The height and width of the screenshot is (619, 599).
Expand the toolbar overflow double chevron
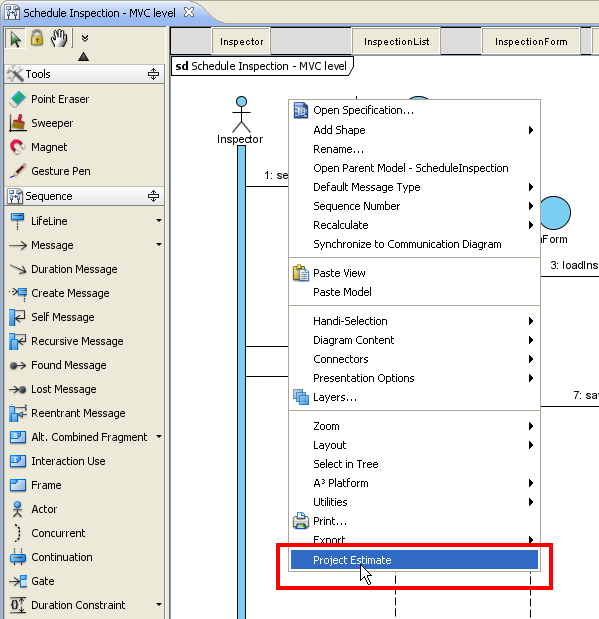click(x=85, y=38)
